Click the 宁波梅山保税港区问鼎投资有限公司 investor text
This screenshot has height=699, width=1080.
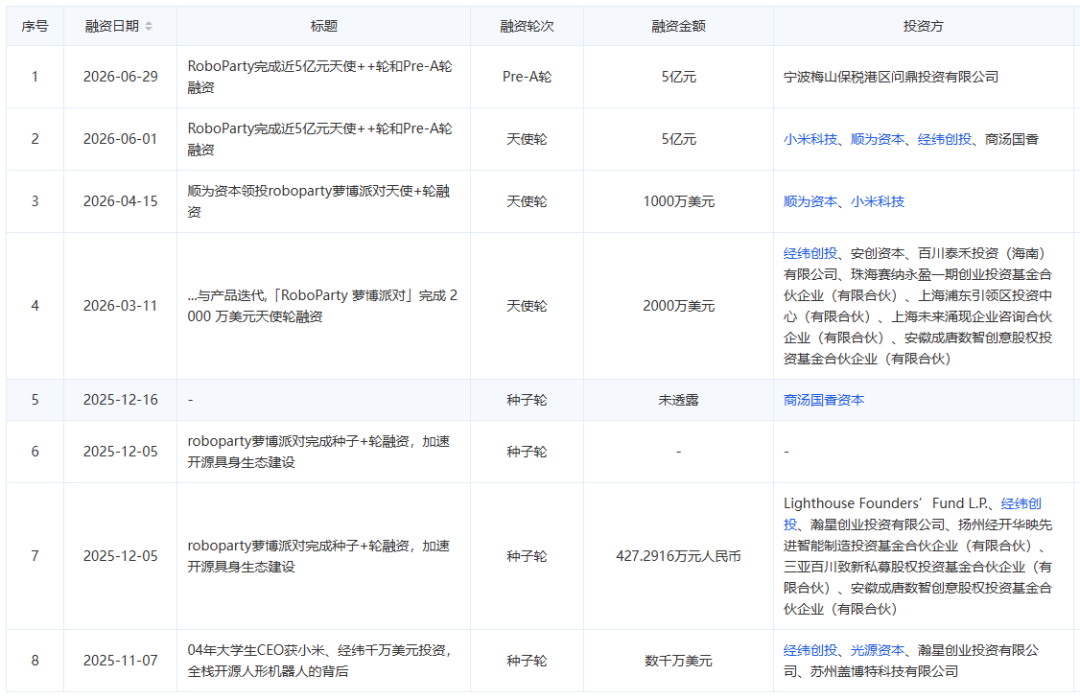[891, 76]
